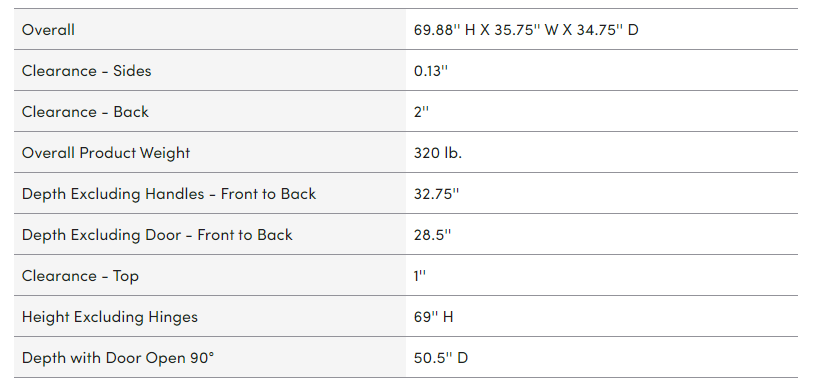
Task: Select the 2'' back clearance value
Action: coord(421,111)
